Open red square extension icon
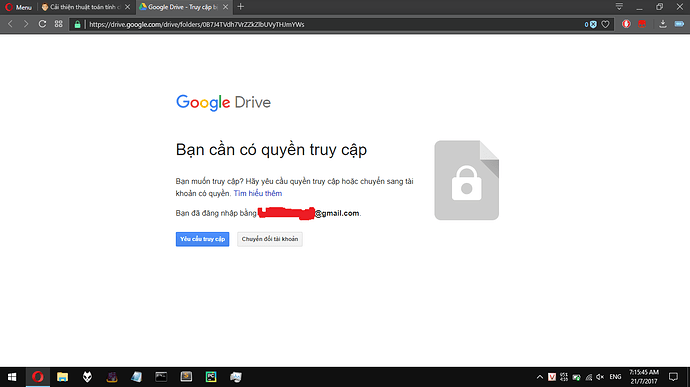Image resolution: width=690 pixels, height=387 pixels. pos(642,24)
